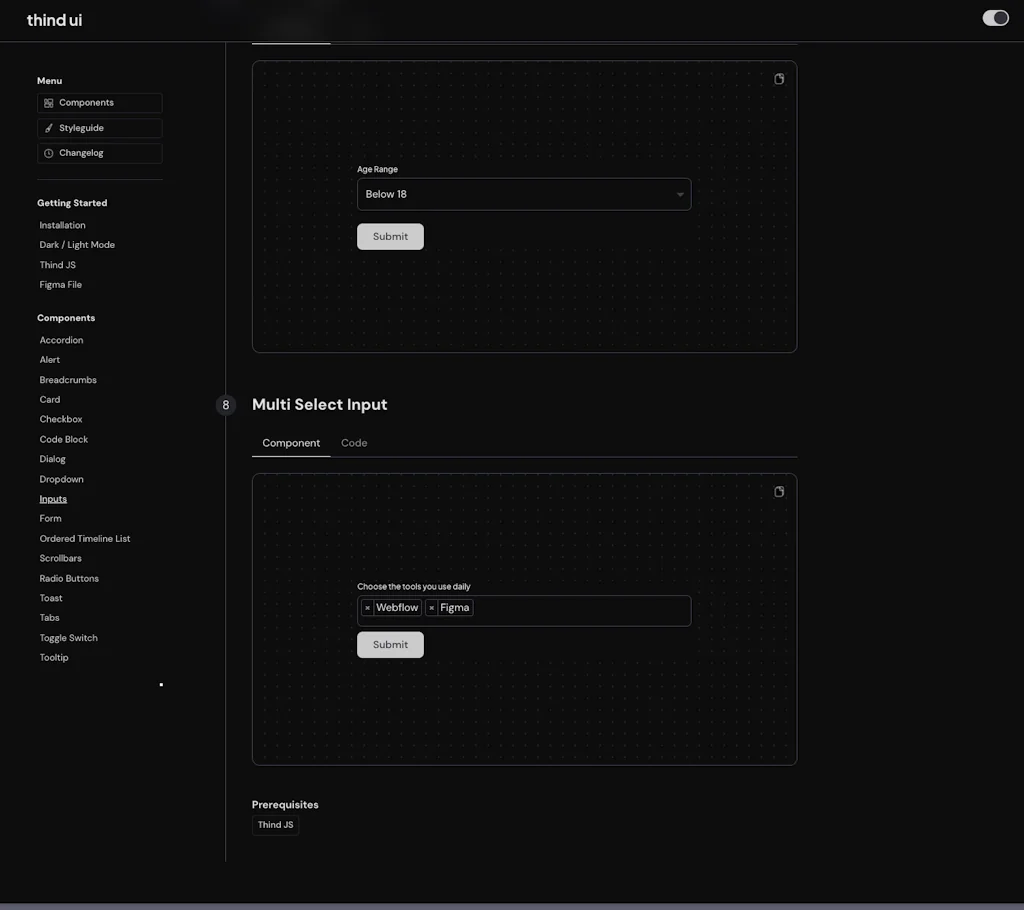Copy the Age Range example code
The image size is (1024, 910).
pyautogui.click(x=779, y=78)
